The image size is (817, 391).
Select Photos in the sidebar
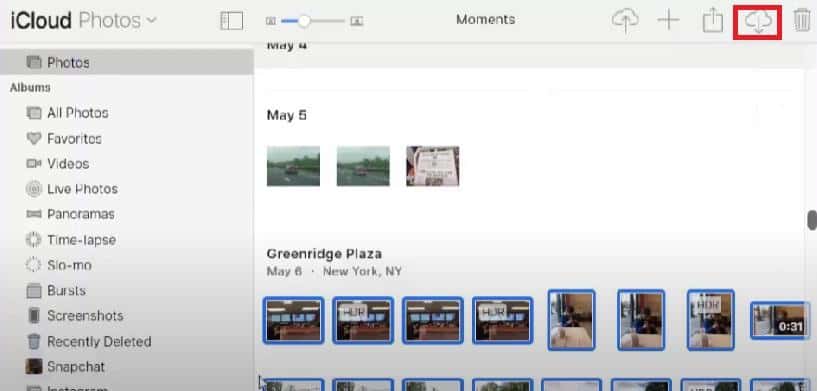pos(127,63)
